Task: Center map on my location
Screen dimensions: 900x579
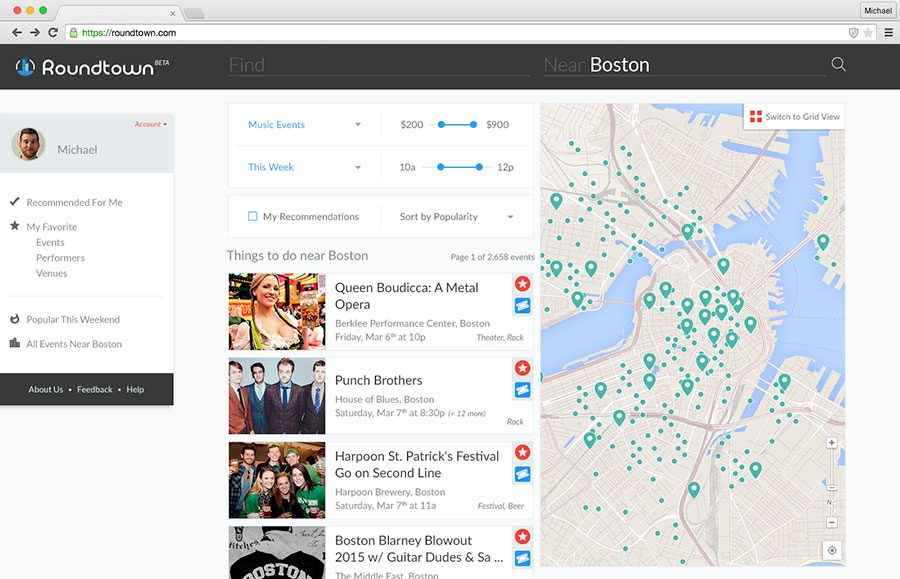Action: [x=832, y=550]
